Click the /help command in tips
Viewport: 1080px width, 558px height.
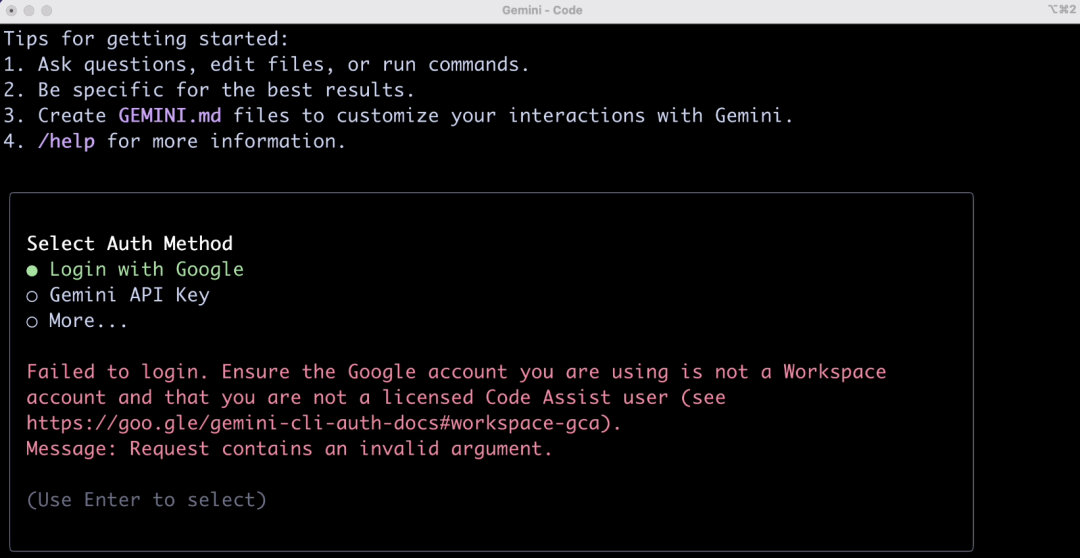[x=66, y=141]
